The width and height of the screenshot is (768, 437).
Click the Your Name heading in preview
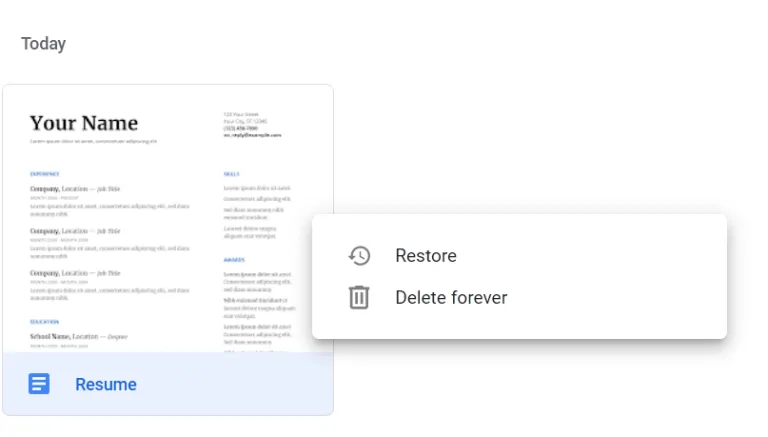pyautogui.click(x=84, y=123)
